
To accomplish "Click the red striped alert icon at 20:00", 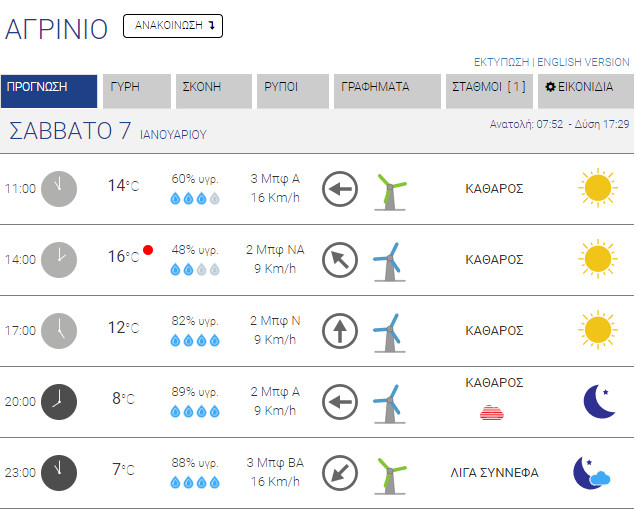I will pos(493,411).
